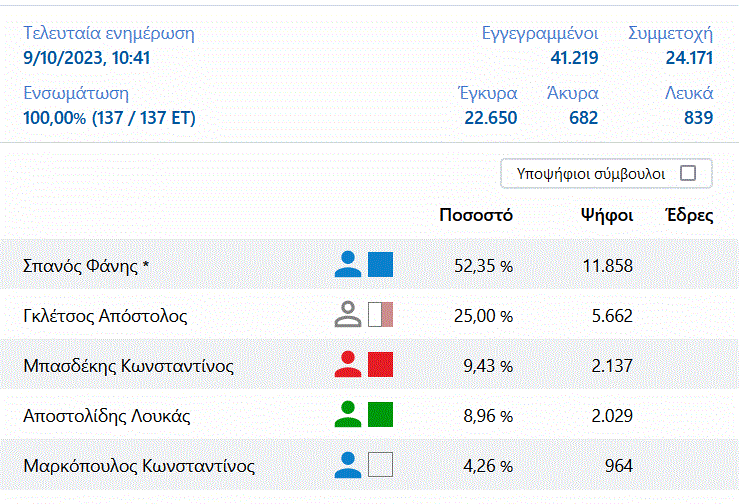The height and width of the screenshot is (504, 739).
Task: Click the empty square for Μαρκόπουλος Κωνσταντίνος
Action: [x=380, y=465]
